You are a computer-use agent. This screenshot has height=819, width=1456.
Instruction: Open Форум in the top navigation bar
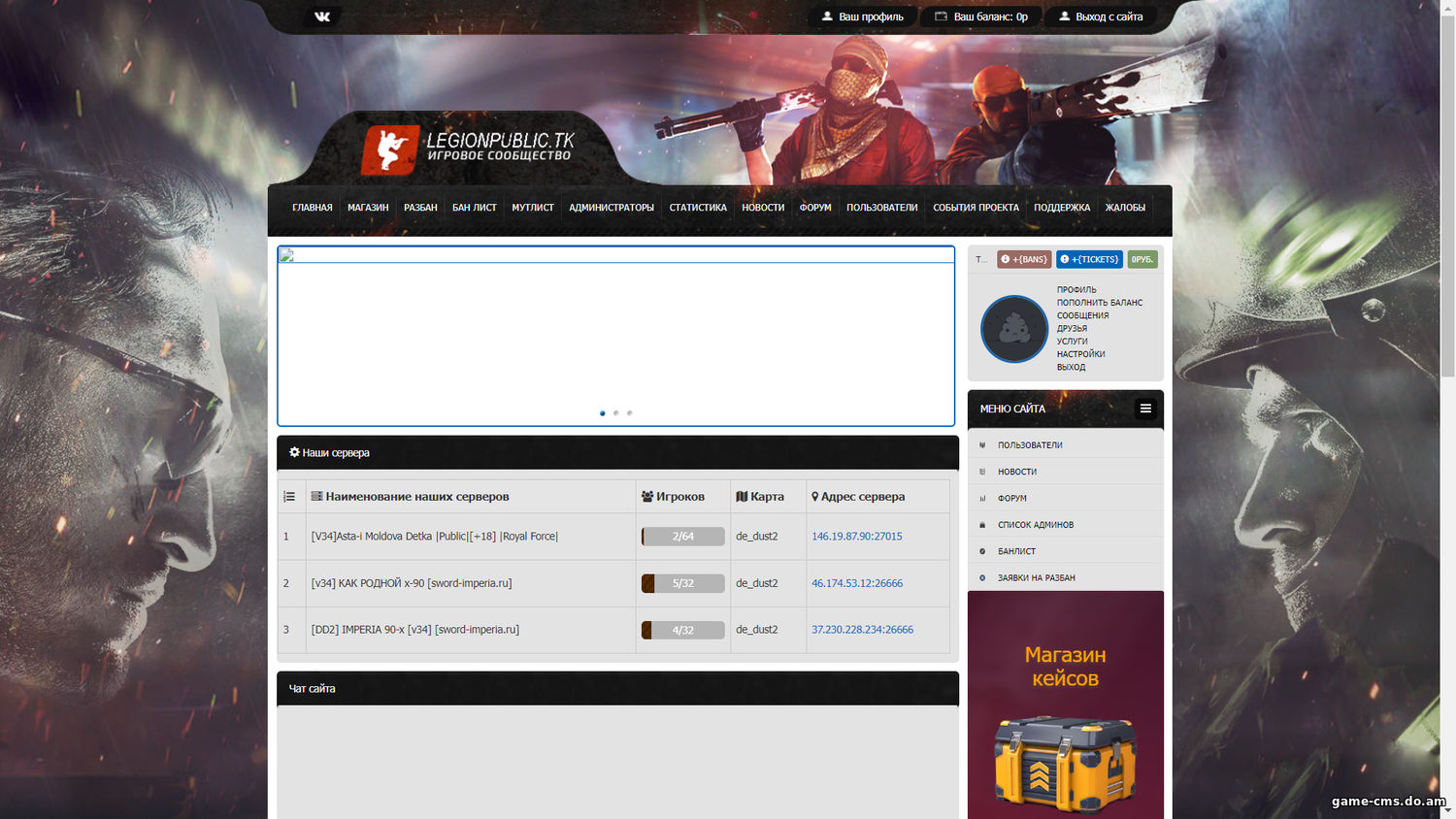(x=815, y=208)
